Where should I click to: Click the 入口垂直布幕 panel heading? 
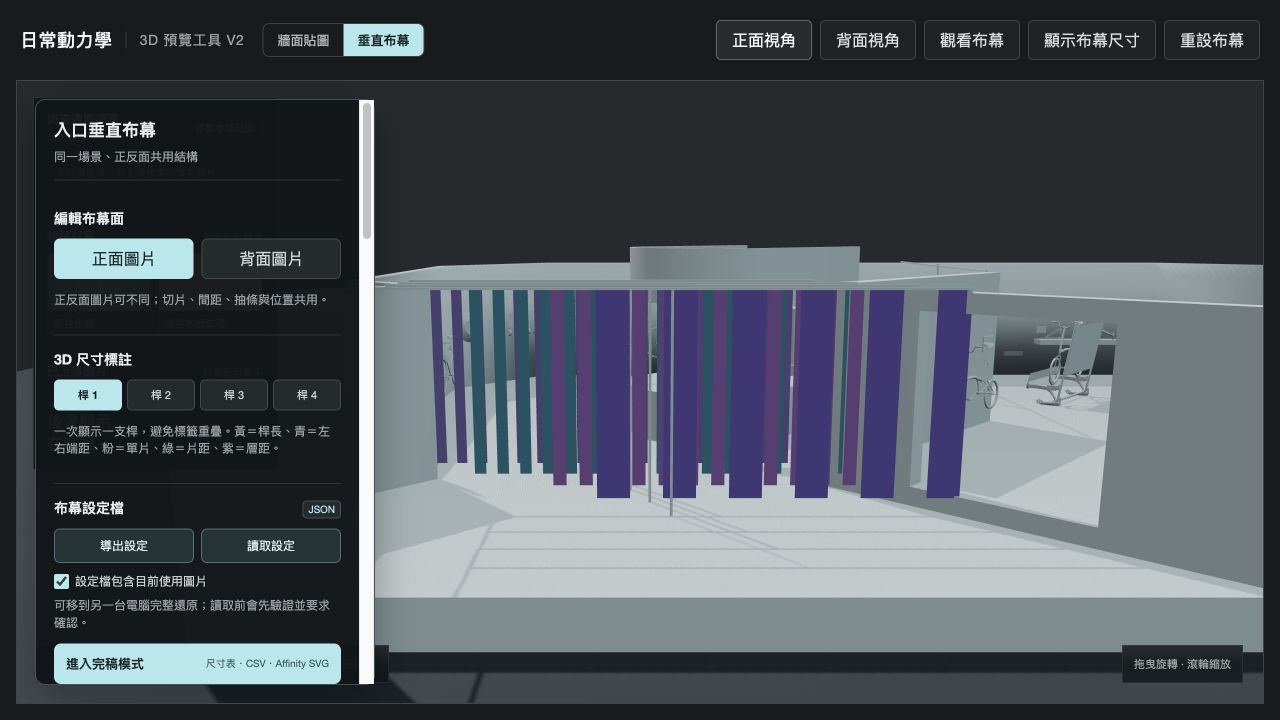[x=105, y=130]
